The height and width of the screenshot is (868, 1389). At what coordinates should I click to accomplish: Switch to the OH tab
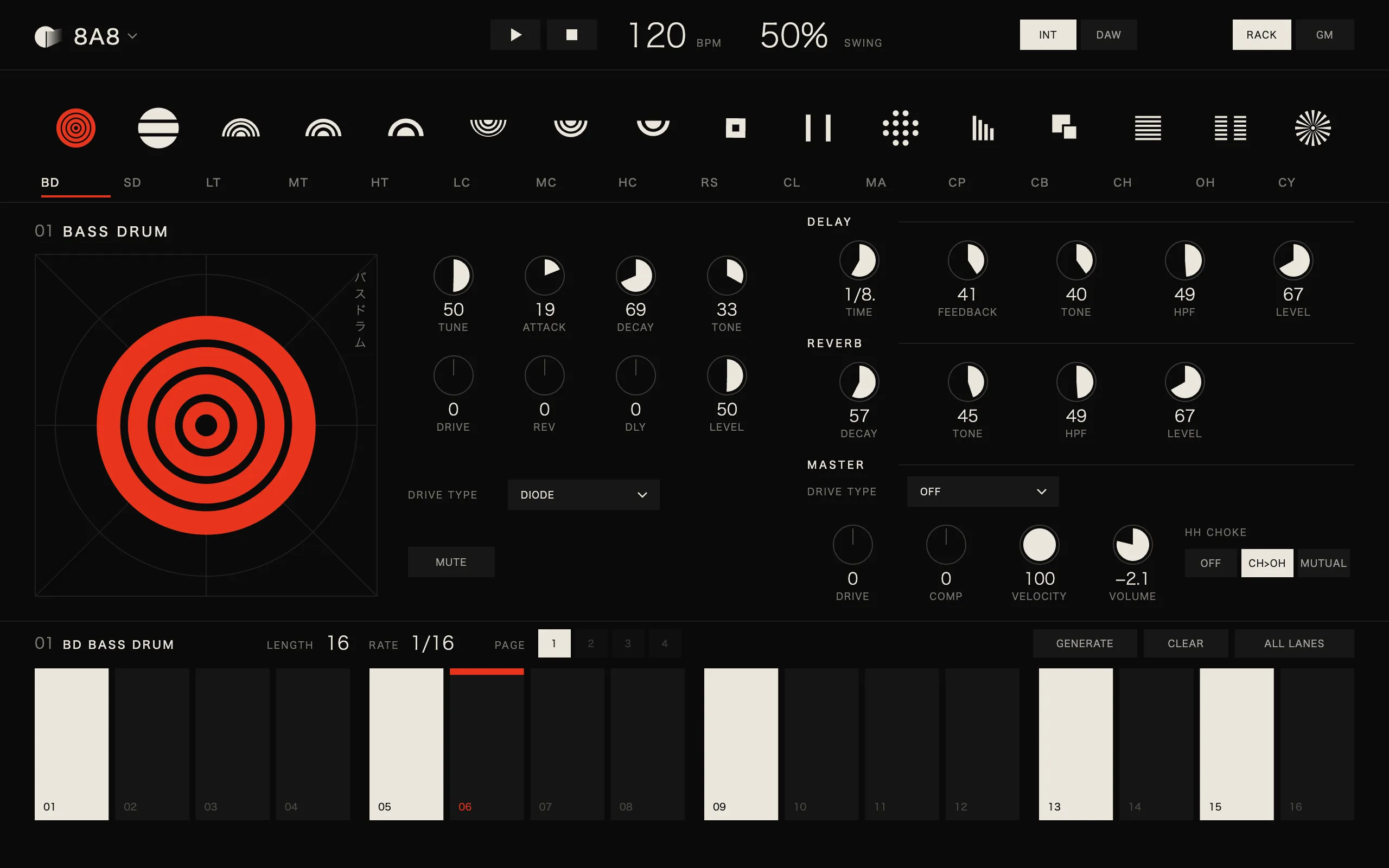click(x=1205, y=183)
